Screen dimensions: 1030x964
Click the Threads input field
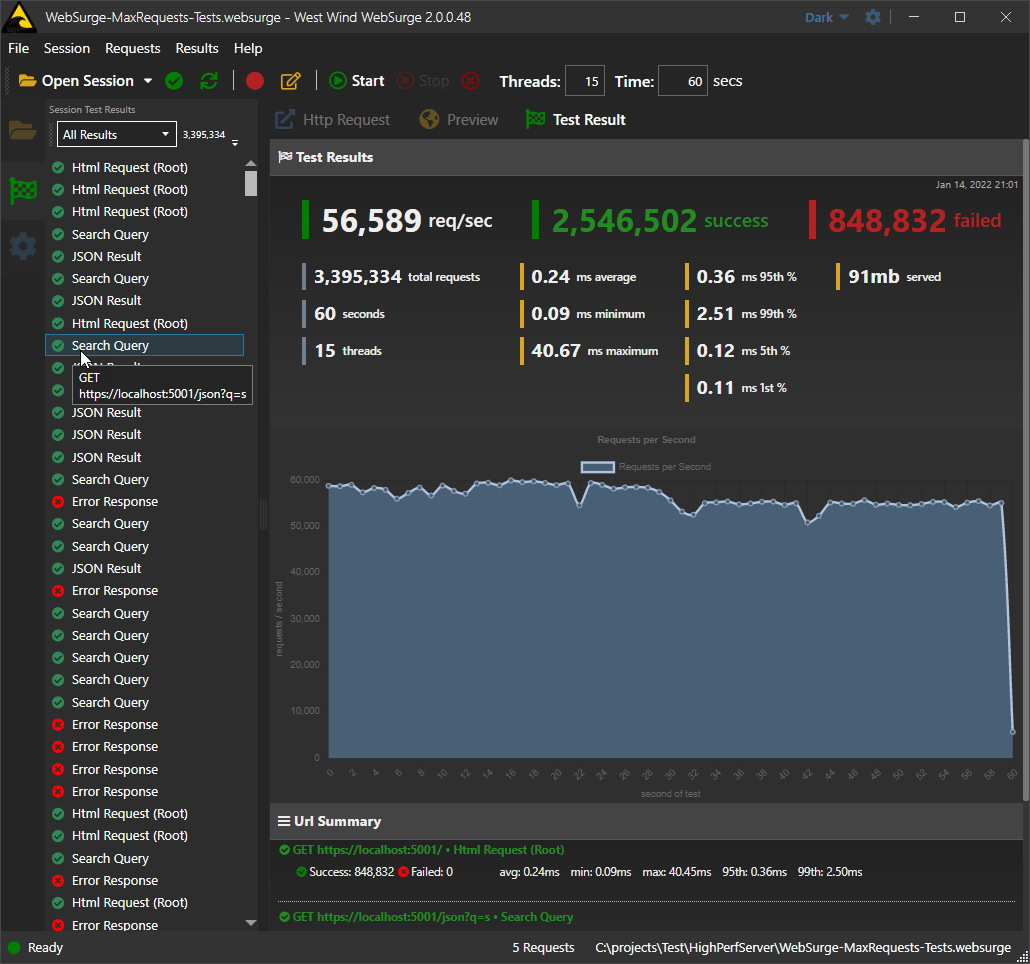(585, 81)
